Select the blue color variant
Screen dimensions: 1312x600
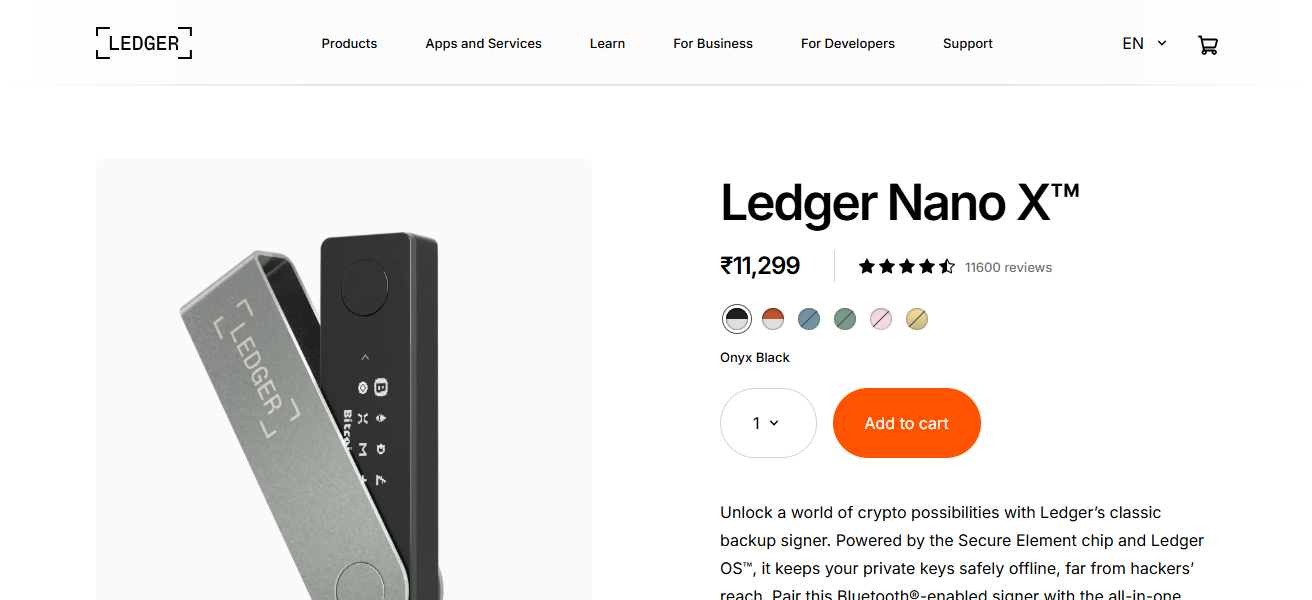tap(808, 318)
